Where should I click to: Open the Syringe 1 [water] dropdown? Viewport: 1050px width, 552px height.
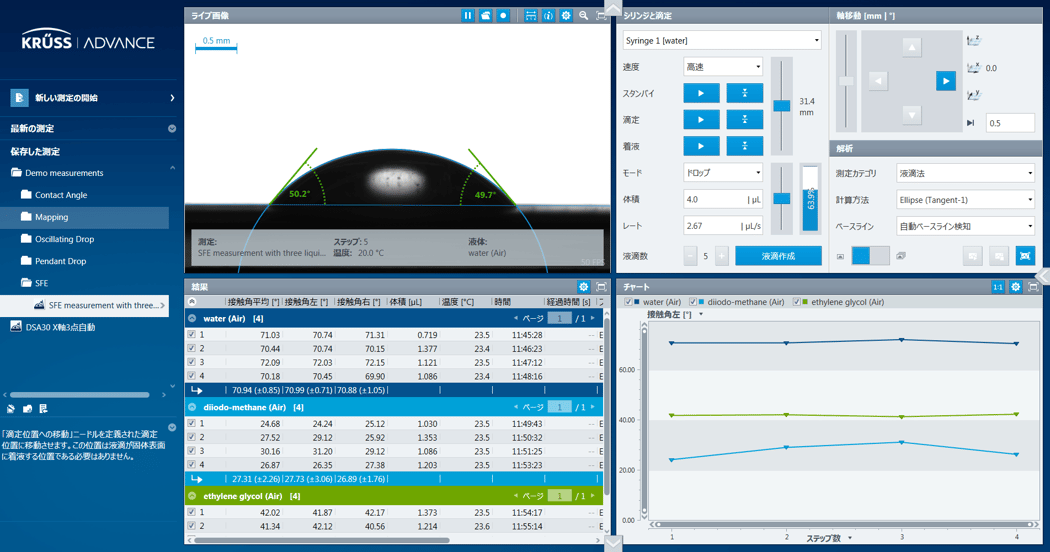(722, 40)
